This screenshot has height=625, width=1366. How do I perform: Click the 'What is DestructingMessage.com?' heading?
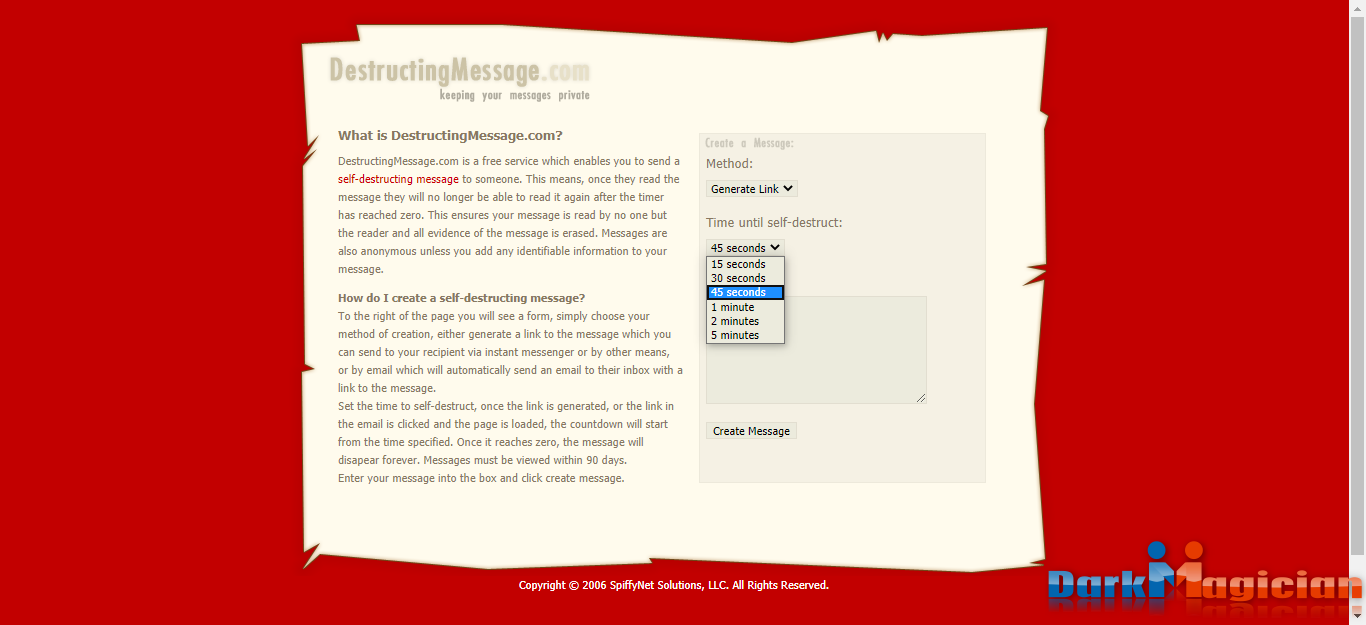coord(450,135)
